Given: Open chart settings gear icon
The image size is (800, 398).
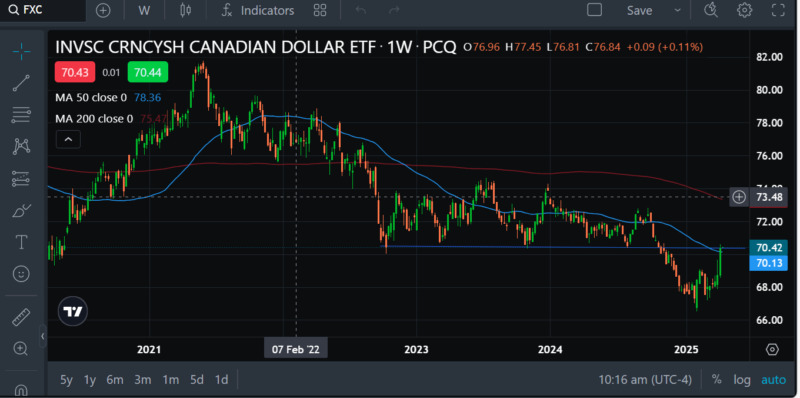Looking at the screenshot, I should tap(744, 10).
